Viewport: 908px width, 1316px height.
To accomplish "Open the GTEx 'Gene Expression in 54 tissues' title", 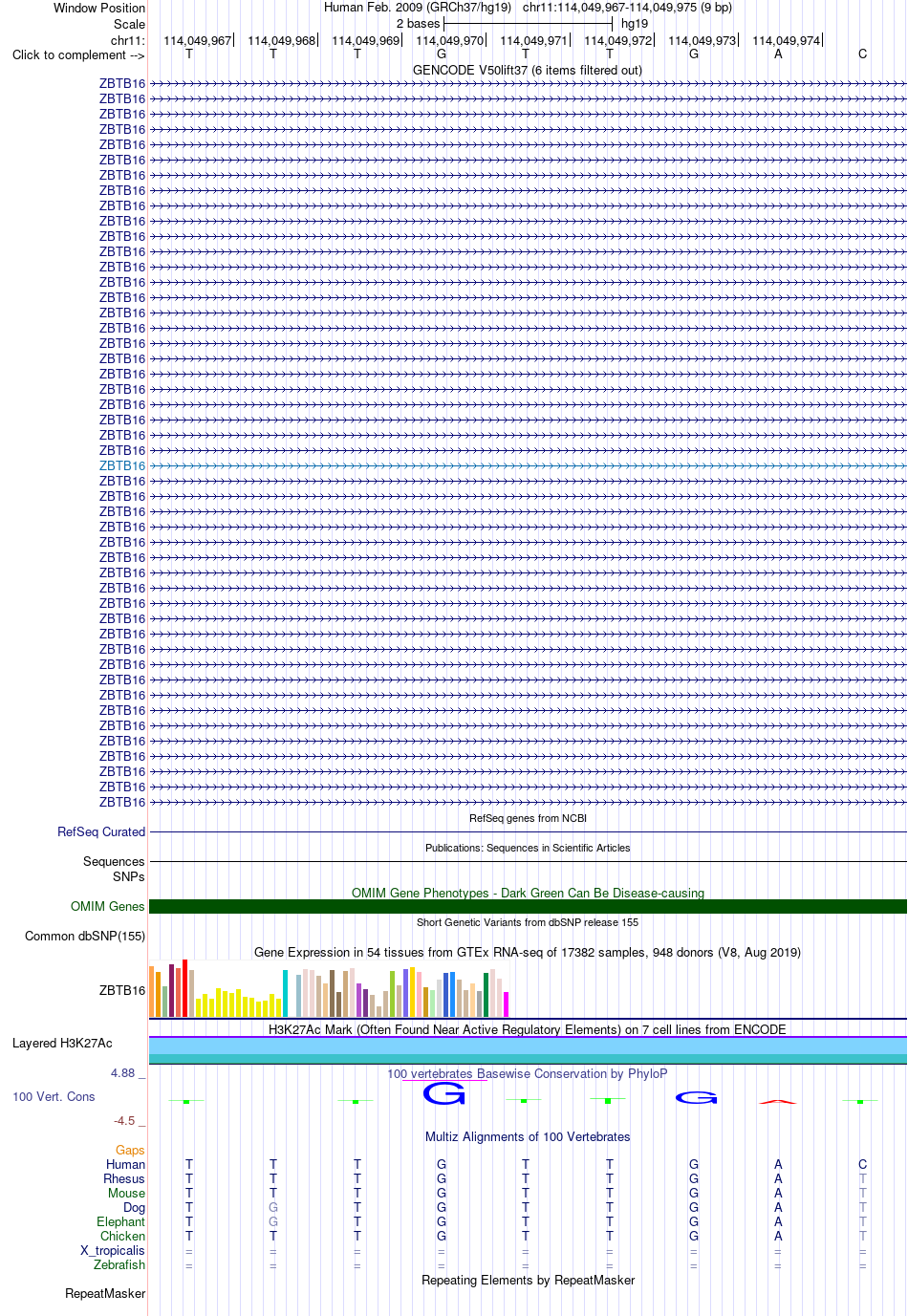I will coord(528,952).
